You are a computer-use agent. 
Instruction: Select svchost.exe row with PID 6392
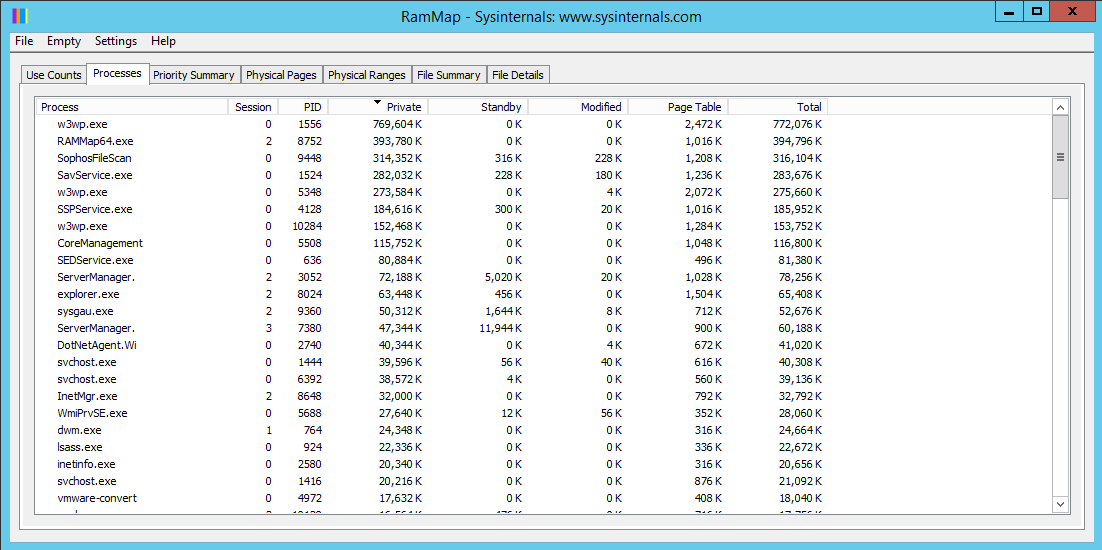point(432,379)
